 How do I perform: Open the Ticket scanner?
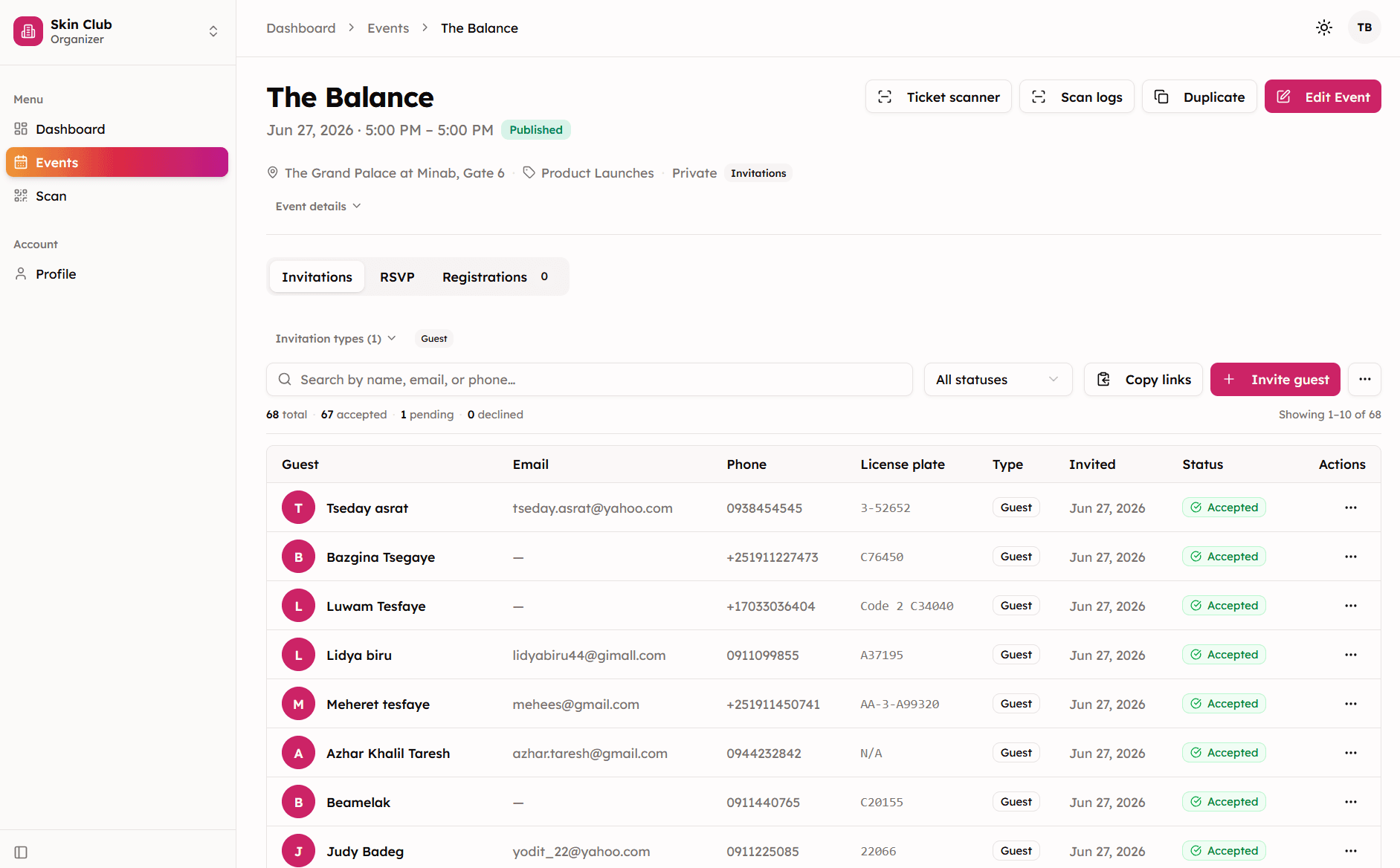[938, 97]
